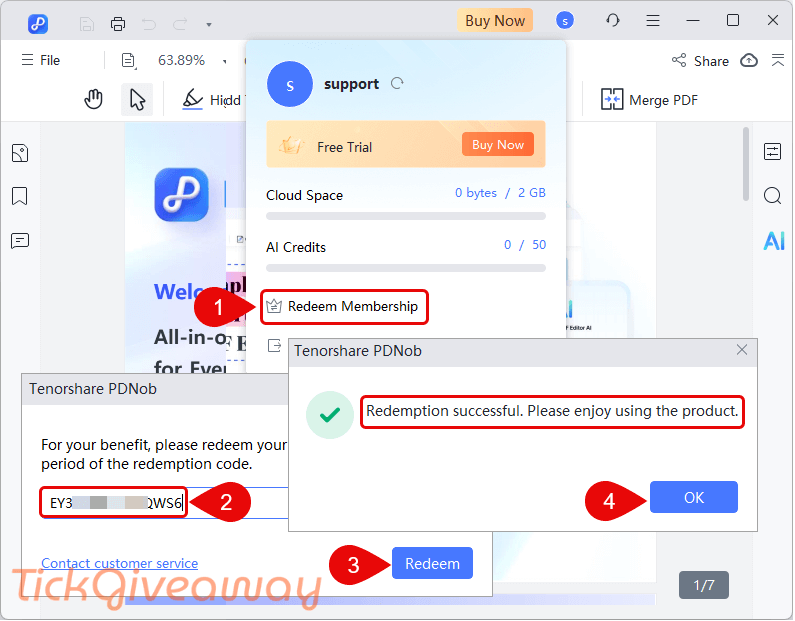Confirm with the OK button

[694, 497]
